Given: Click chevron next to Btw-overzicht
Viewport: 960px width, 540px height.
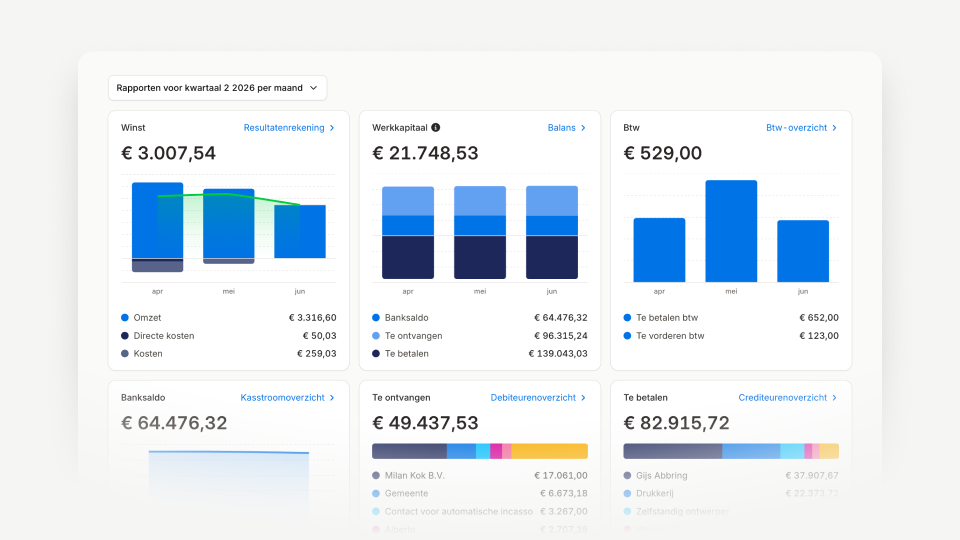Looking at the screenshot, I should [x=834, y=128].
